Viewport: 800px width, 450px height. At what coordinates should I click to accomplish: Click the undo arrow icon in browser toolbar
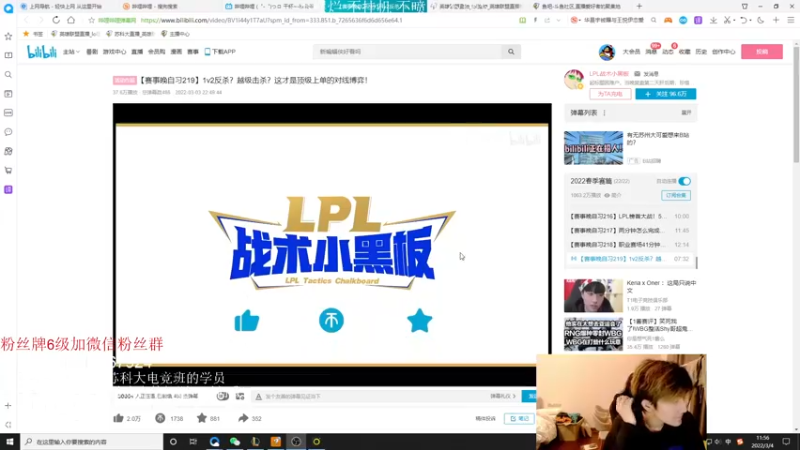[x=744, y=20]
